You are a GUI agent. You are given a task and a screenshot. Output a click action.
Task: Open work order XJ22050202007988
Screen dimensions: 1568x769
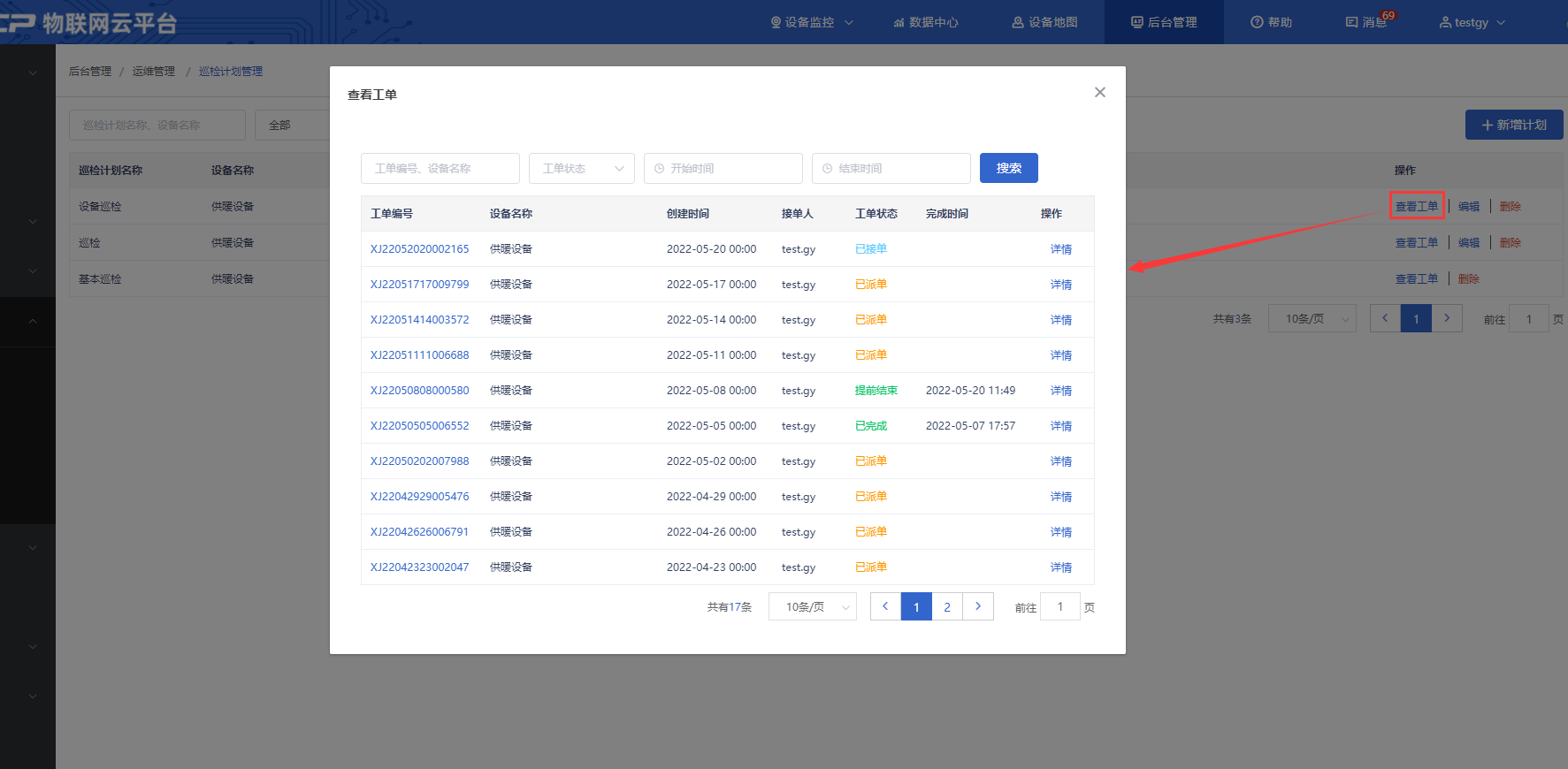click(x=419, y=461)
